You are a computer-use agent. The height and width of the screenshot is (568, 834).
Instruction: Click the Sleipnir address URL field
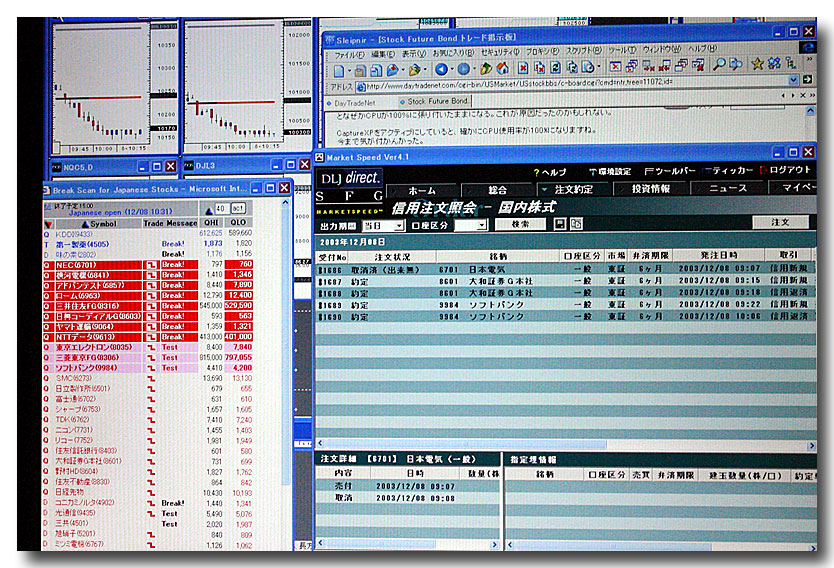coord(572,84)
